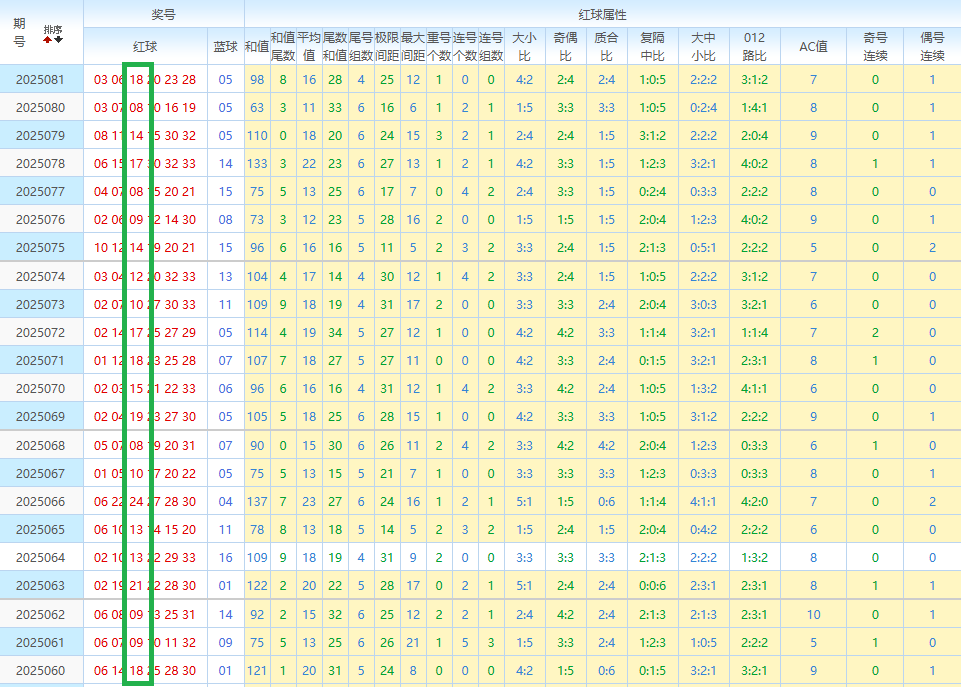
Task: Open issue 2025081 row
Action: click(40, 79)
